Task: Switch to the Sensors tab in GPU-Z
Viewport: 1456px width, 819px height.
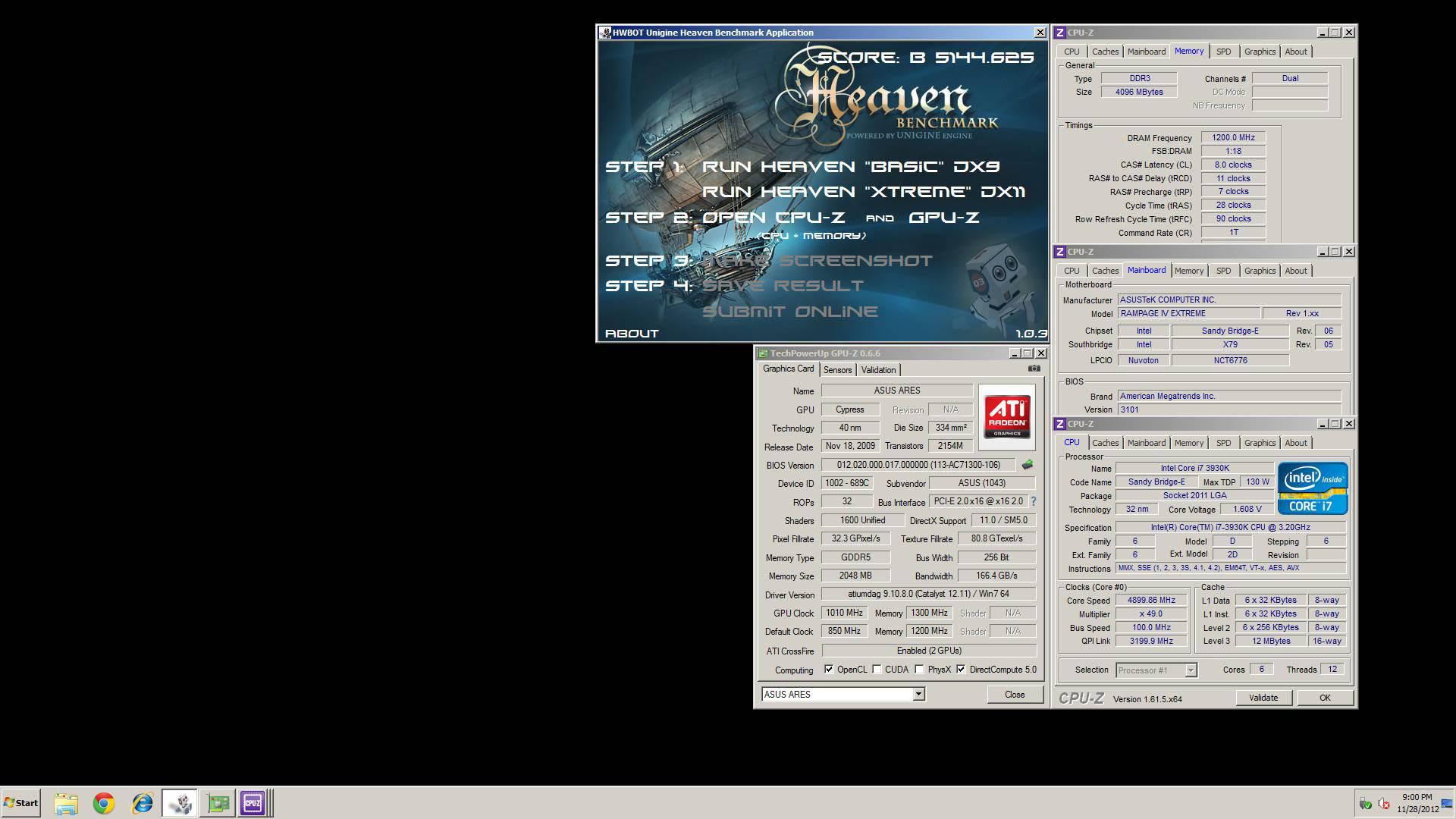Action: pos(837,370)
